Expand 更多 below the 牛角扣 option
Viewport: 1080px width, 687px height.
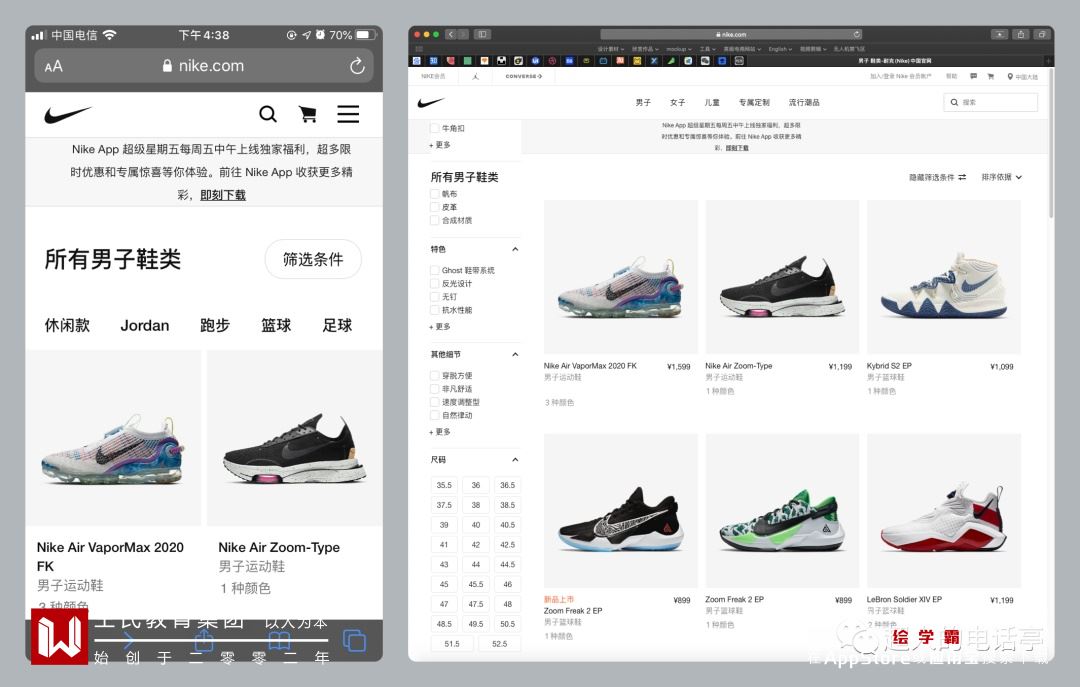tap(440, 145)
